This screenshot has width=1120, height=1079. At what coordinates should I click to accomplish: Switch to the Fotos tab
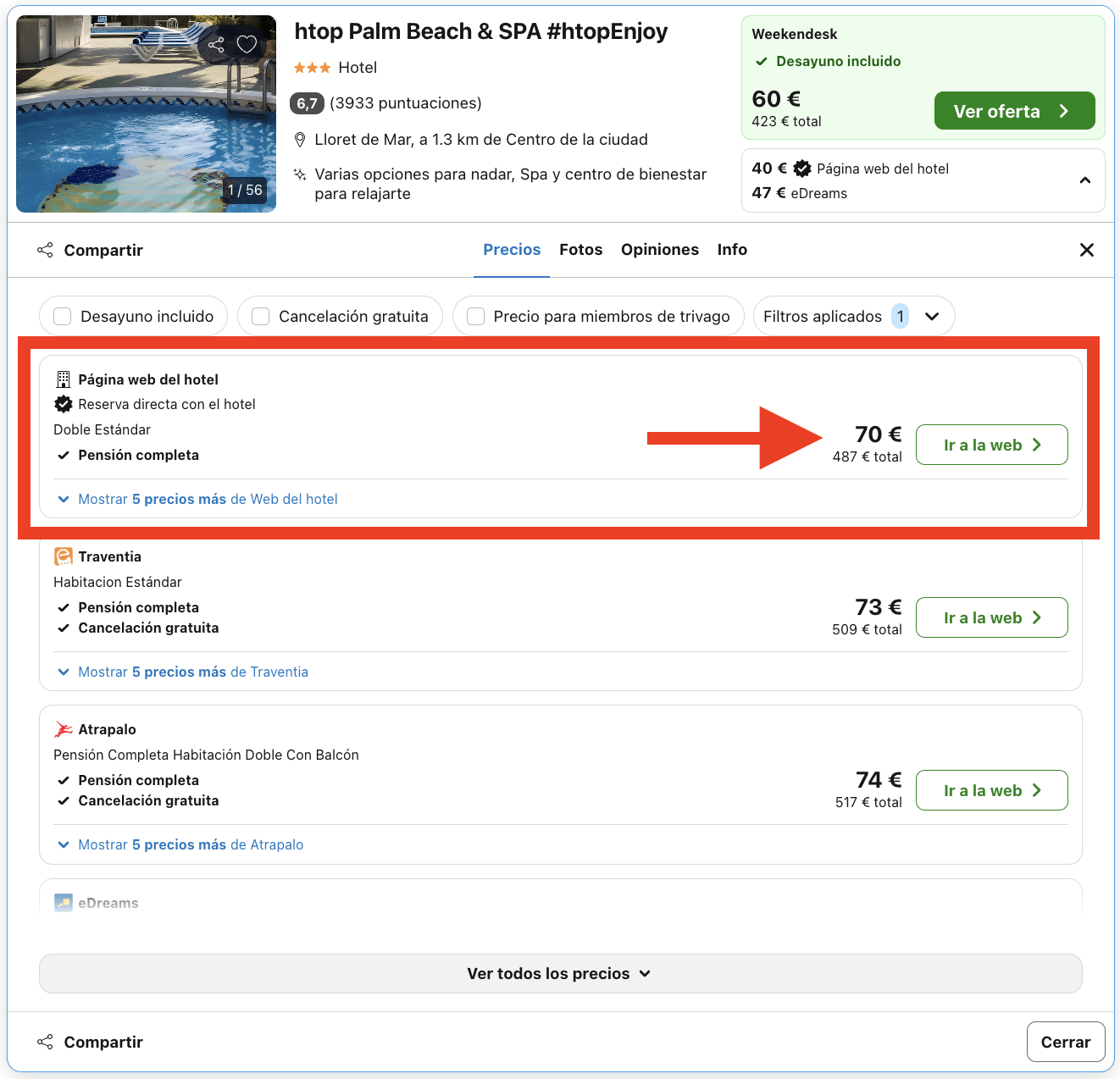(581, 249)
